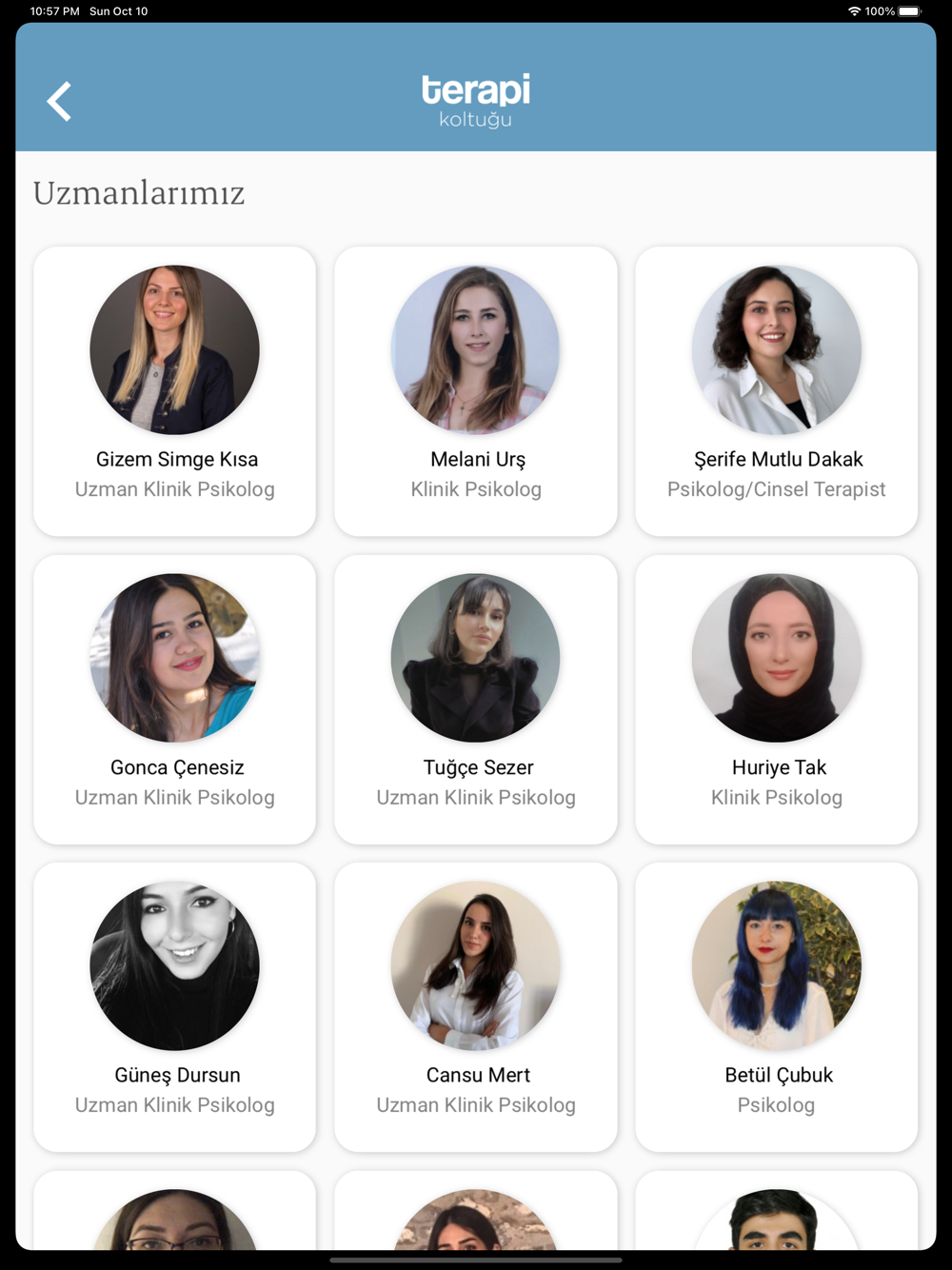View Gonca Çenesiz's profile picture
Screen dimensions: 952x1270
tap(175, 658)
